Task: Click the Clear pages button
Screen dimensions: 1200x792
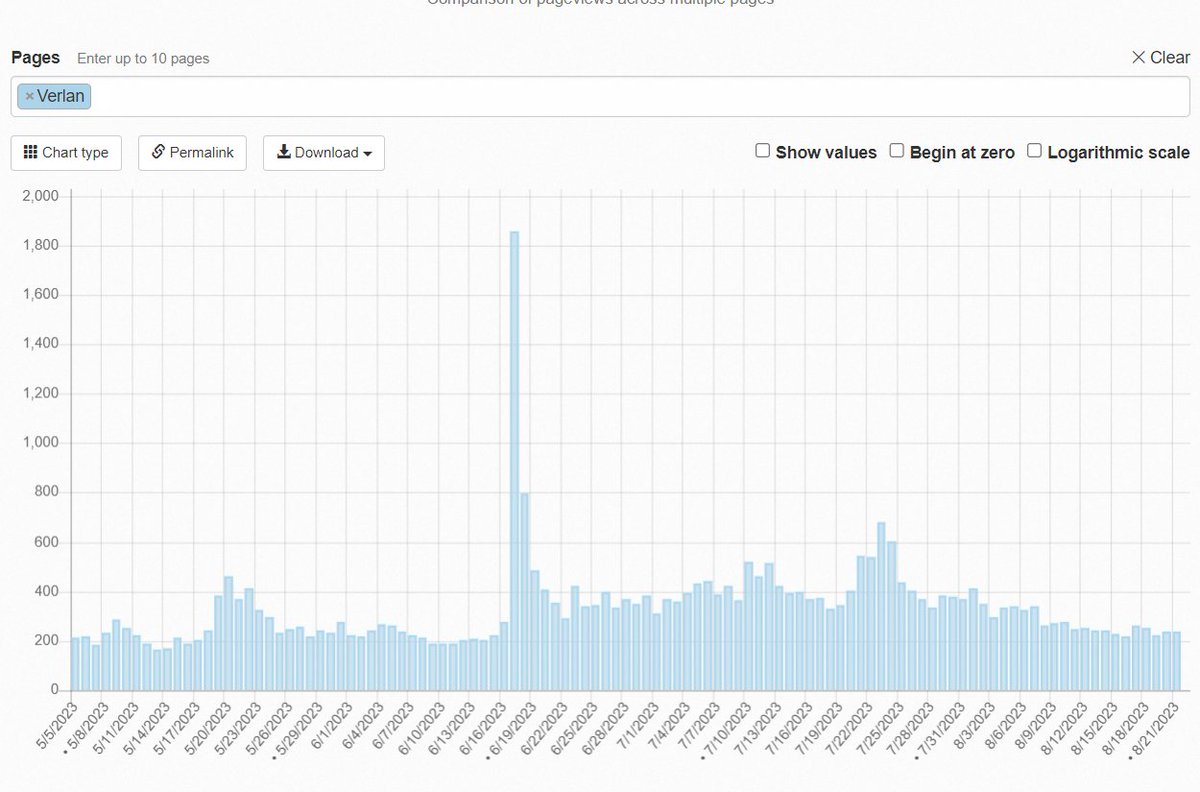Action: tap(1160, 58)
